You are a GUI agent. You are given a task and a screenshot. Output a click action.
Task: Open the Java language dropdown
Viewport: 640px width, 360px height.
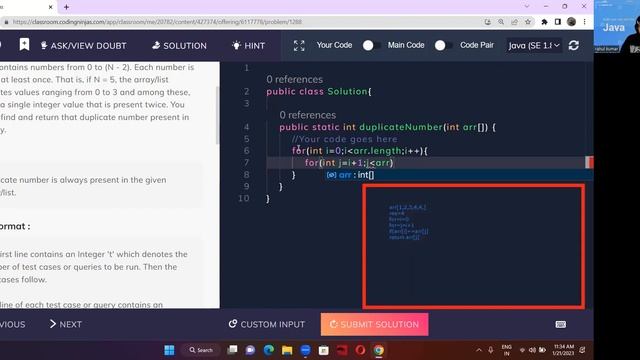(533, 45)
